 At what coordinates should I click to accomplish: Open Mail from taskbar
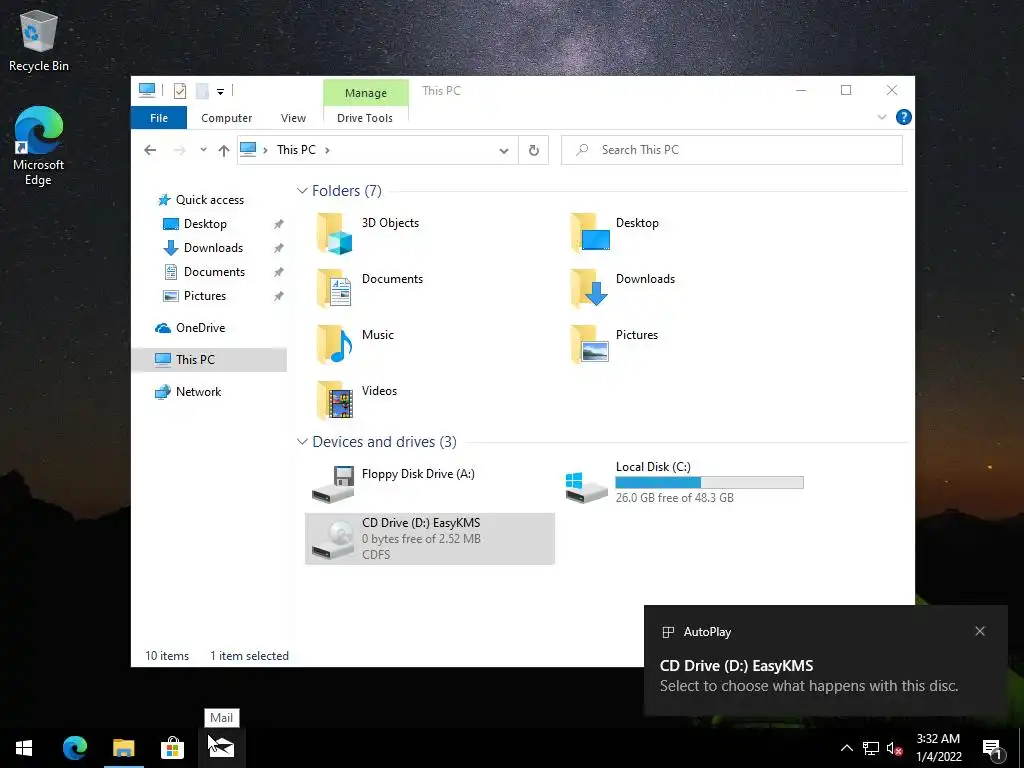[x=221, y=747]
